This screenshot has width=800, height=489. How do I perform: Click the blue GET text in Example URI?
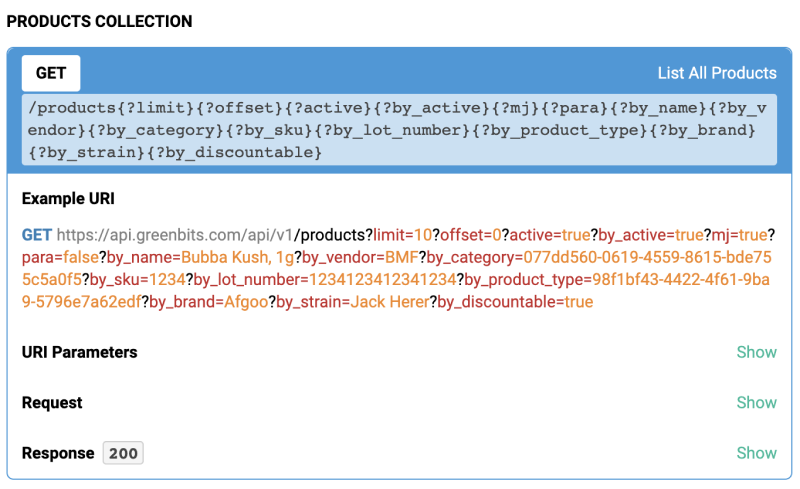click(36, 235)
